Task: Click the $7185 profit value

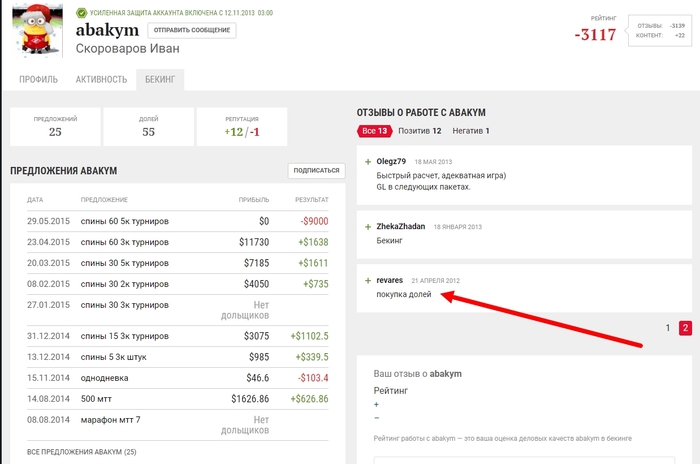Action: pyautogui.click(x=257, y=263)
